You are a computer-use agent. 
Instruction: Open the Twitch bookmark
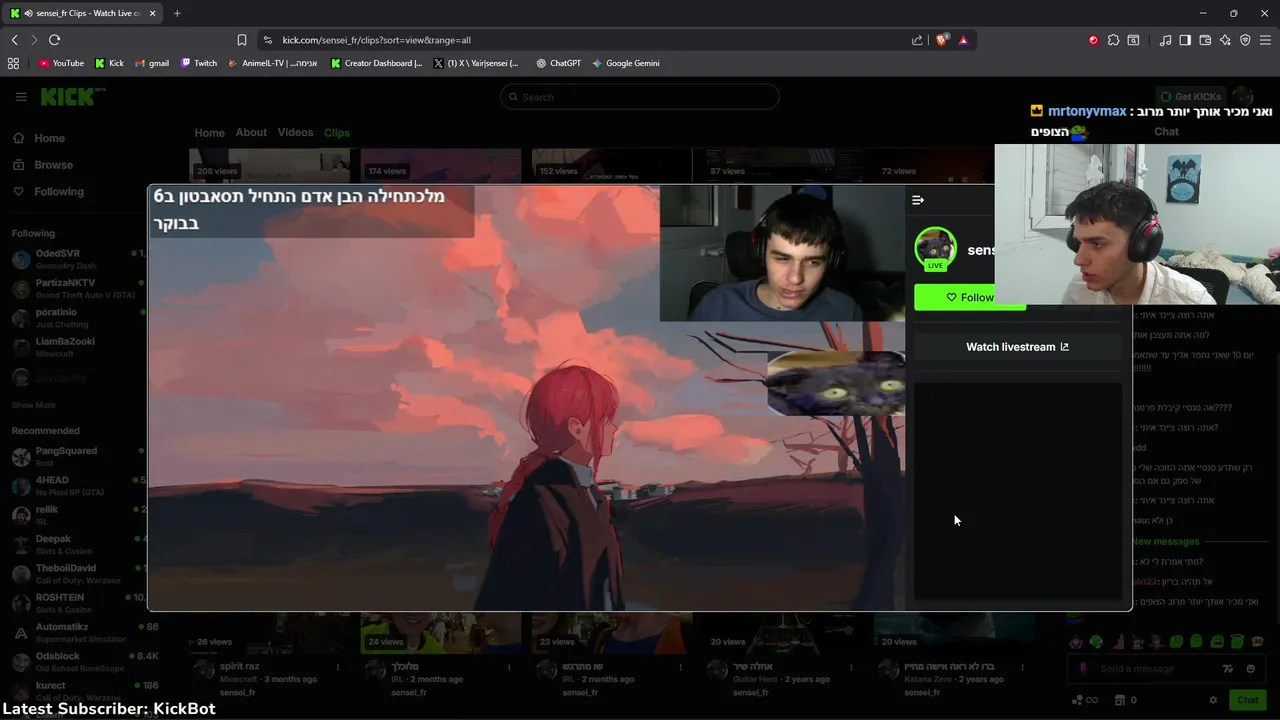click(x=199, y=63)
